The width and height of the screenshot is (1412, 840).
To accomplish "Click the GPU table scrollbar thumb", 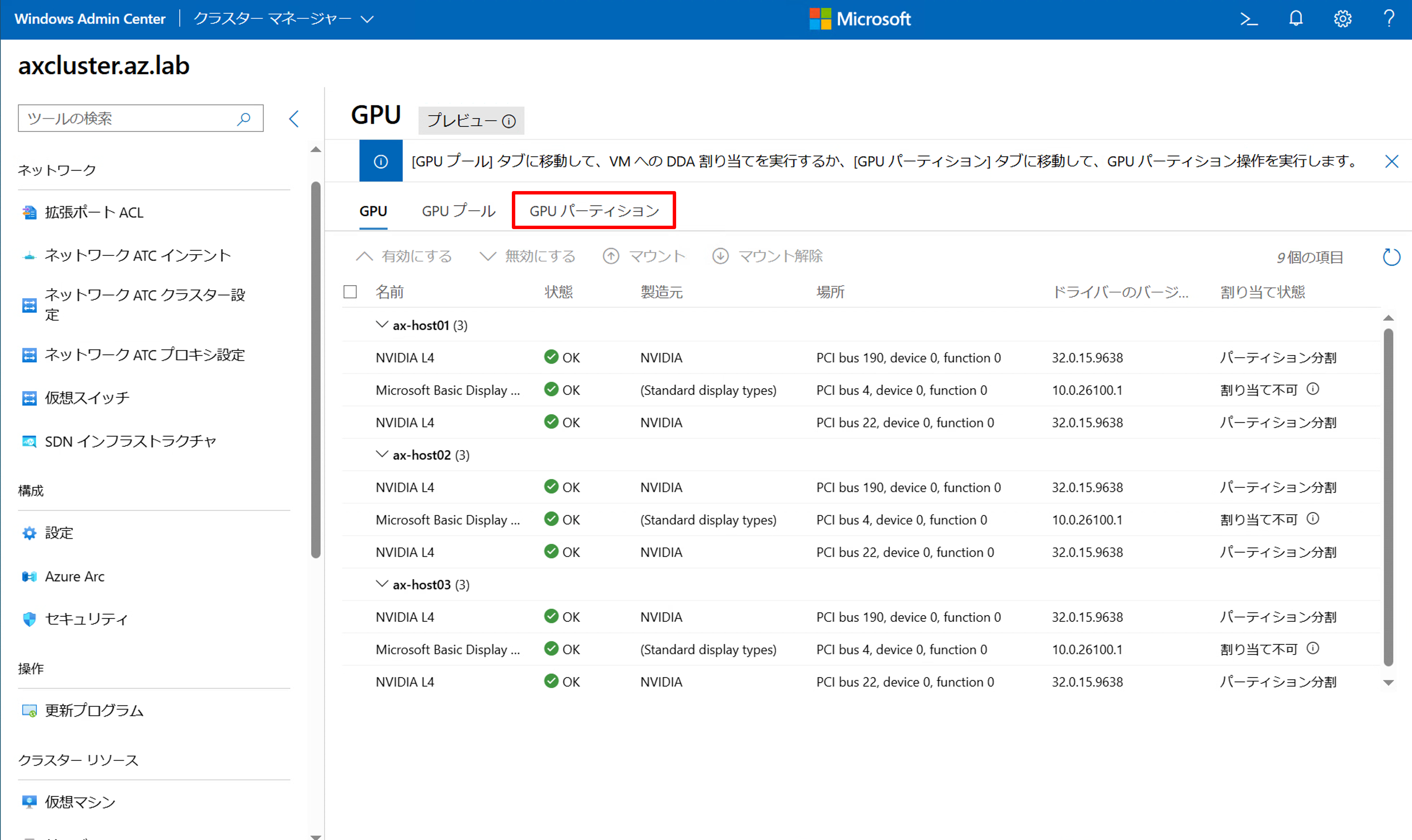I will click(1388, 498).
